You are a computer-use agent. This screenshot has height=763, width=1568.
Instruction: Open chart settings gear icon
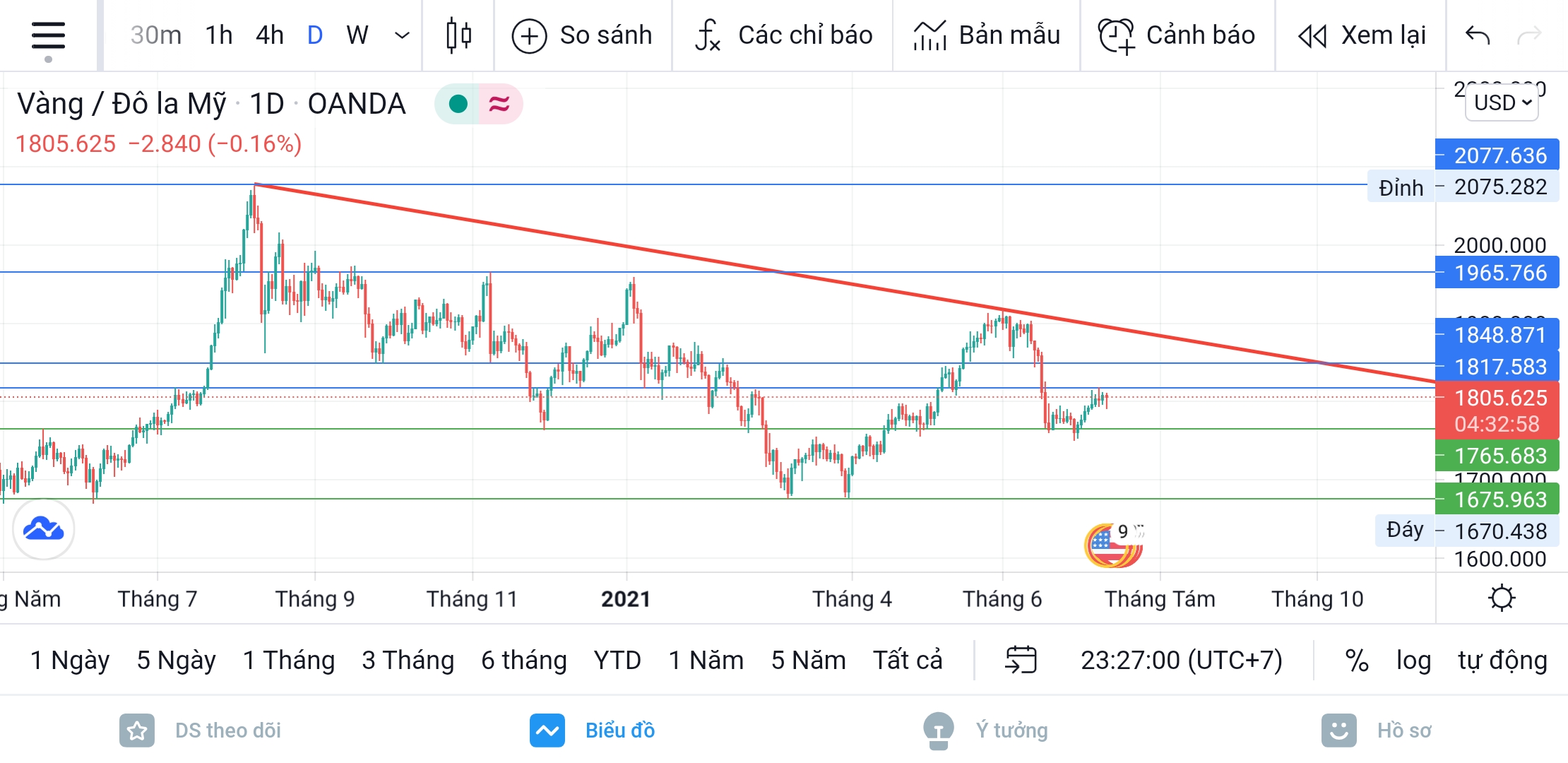pos(1501,598)
